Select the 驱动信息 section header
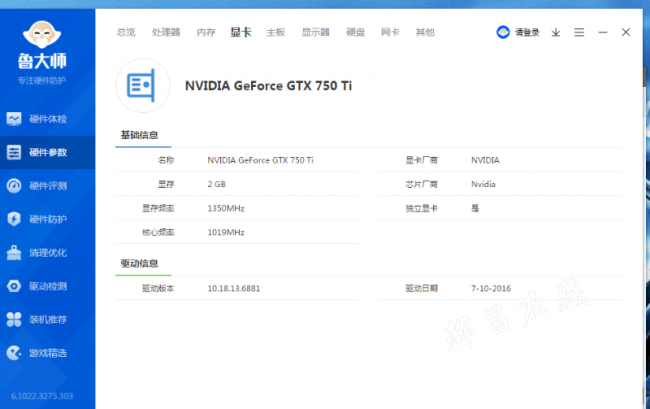 [139, 264]
